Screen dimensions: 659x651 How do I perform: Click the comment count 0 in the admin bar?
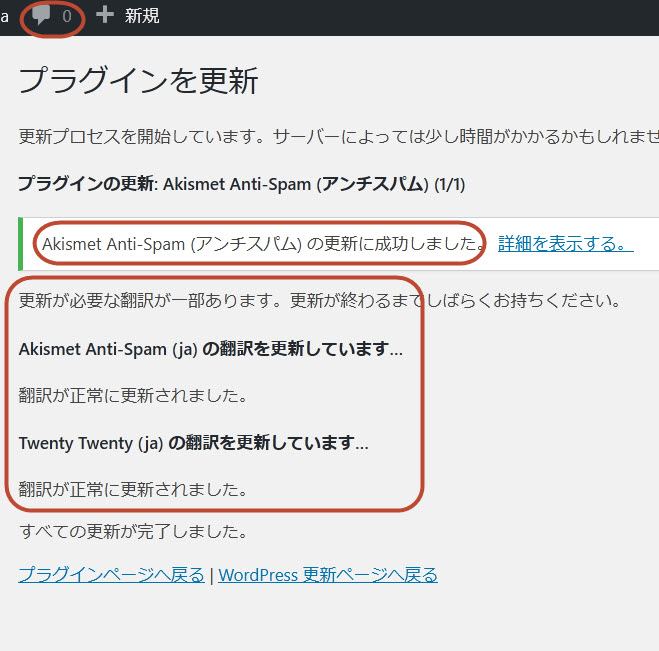(x=67, y=16)
